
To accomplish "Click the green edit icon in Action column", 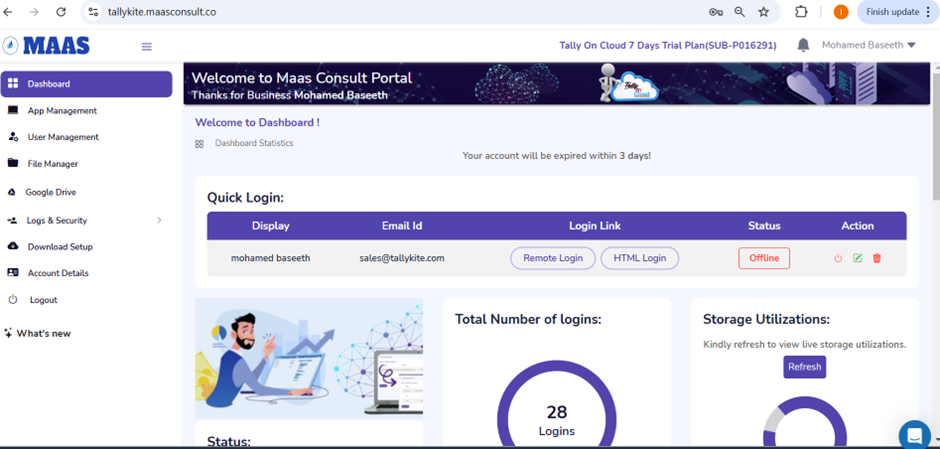I will click(x=857, y=258).
